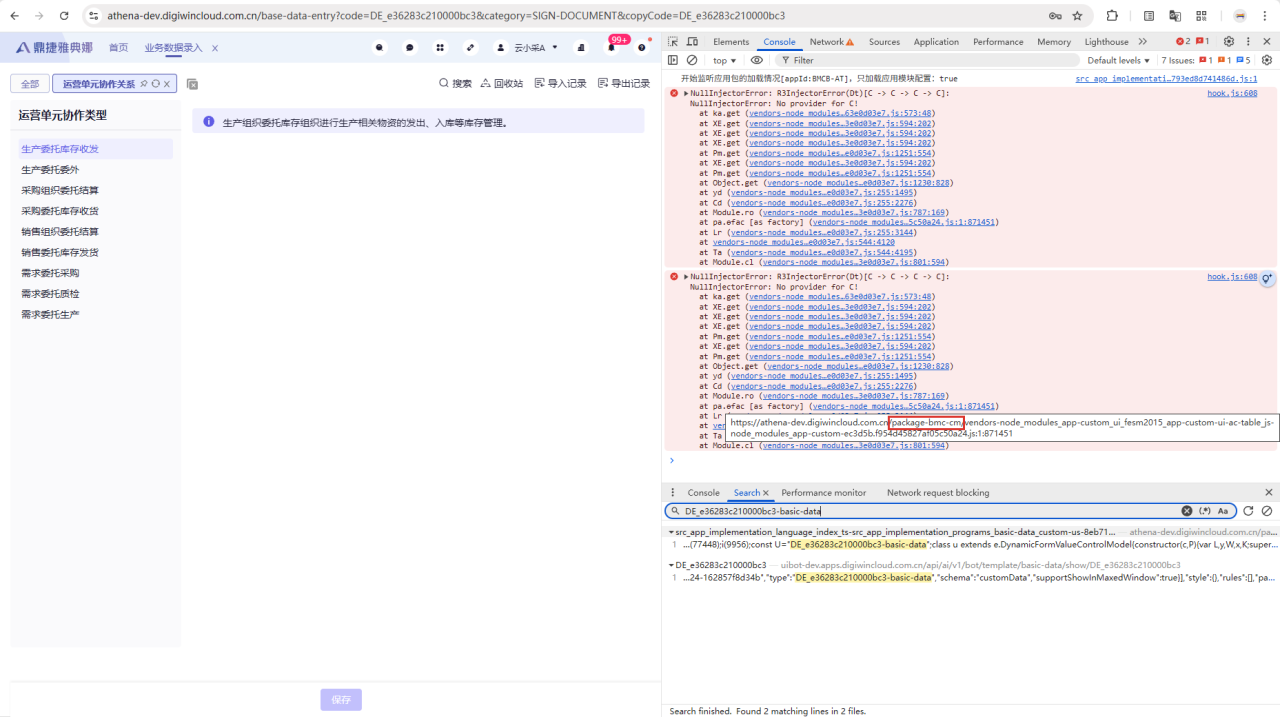
Task: Collapse the DE_e36283c210000bc3 search result group
Action: point(671,565)
